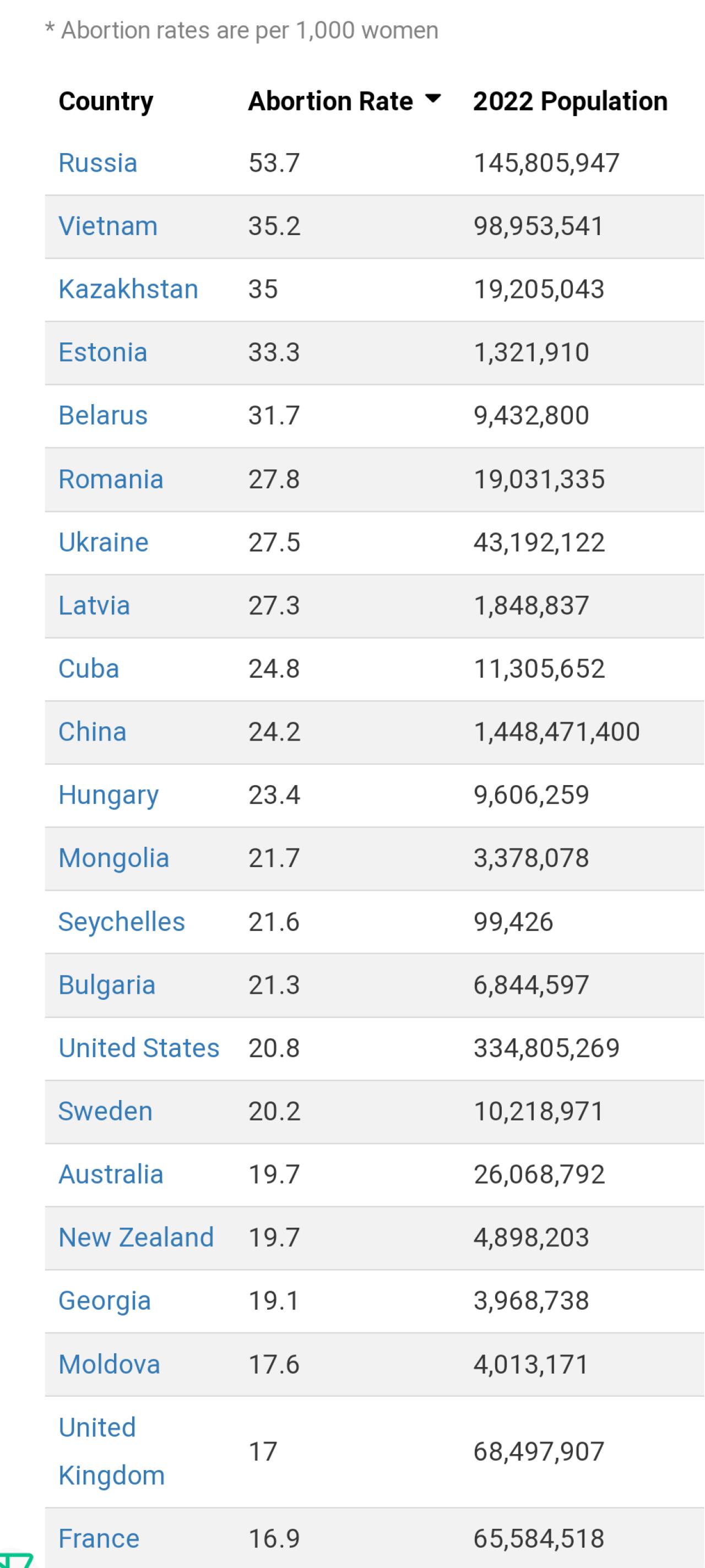Go to the United Kingdom link
The image size is (705, 1568).
[x=111, y=1452]
